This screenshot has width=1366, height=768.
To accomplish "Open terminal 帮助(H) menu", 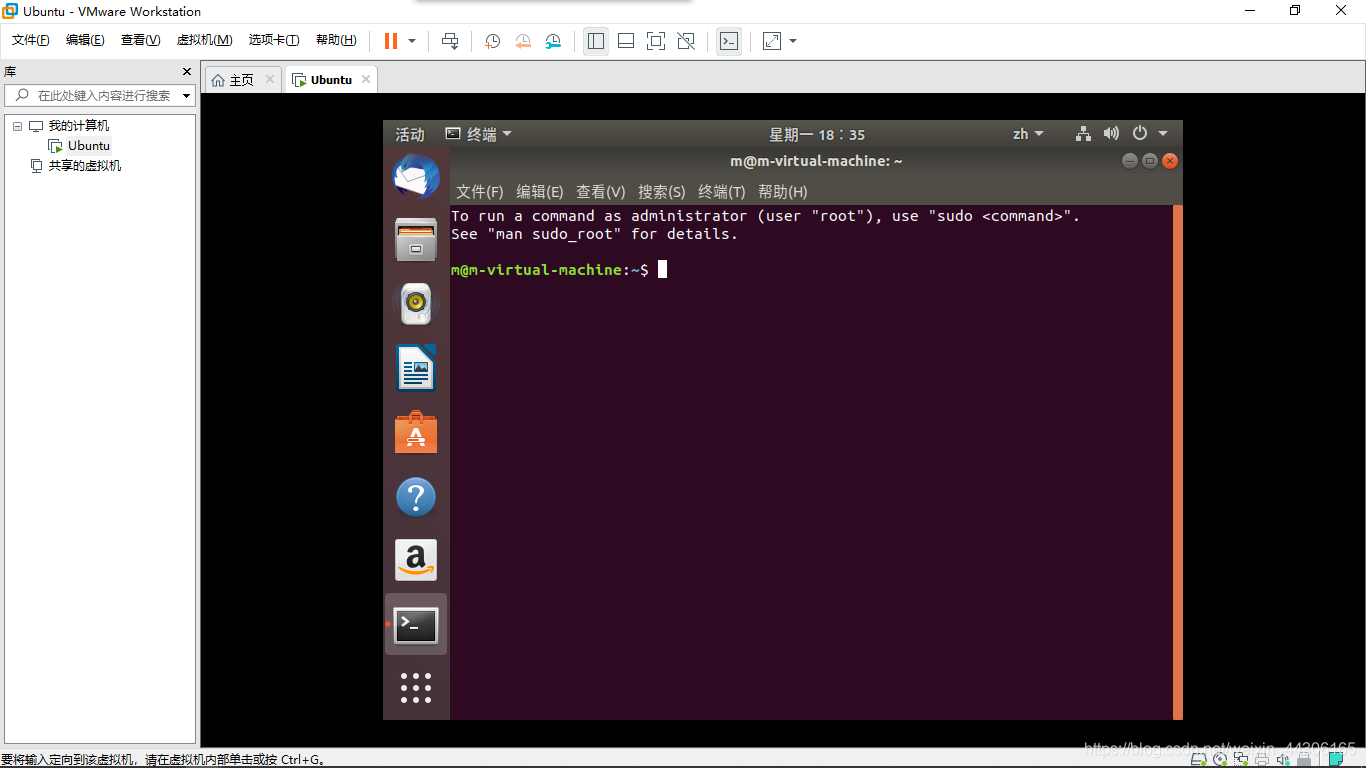I will pyautogui.click(x=783, y=192).
